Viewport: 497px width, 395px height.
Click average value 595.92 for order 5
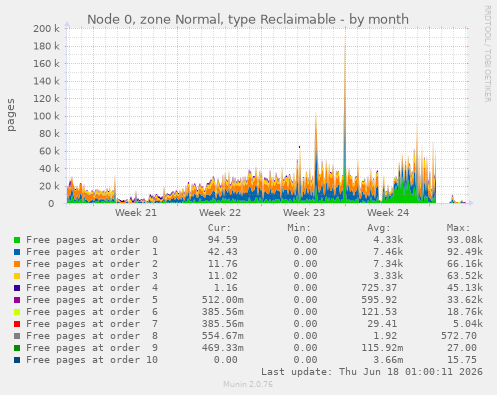(x=379, y=300)
